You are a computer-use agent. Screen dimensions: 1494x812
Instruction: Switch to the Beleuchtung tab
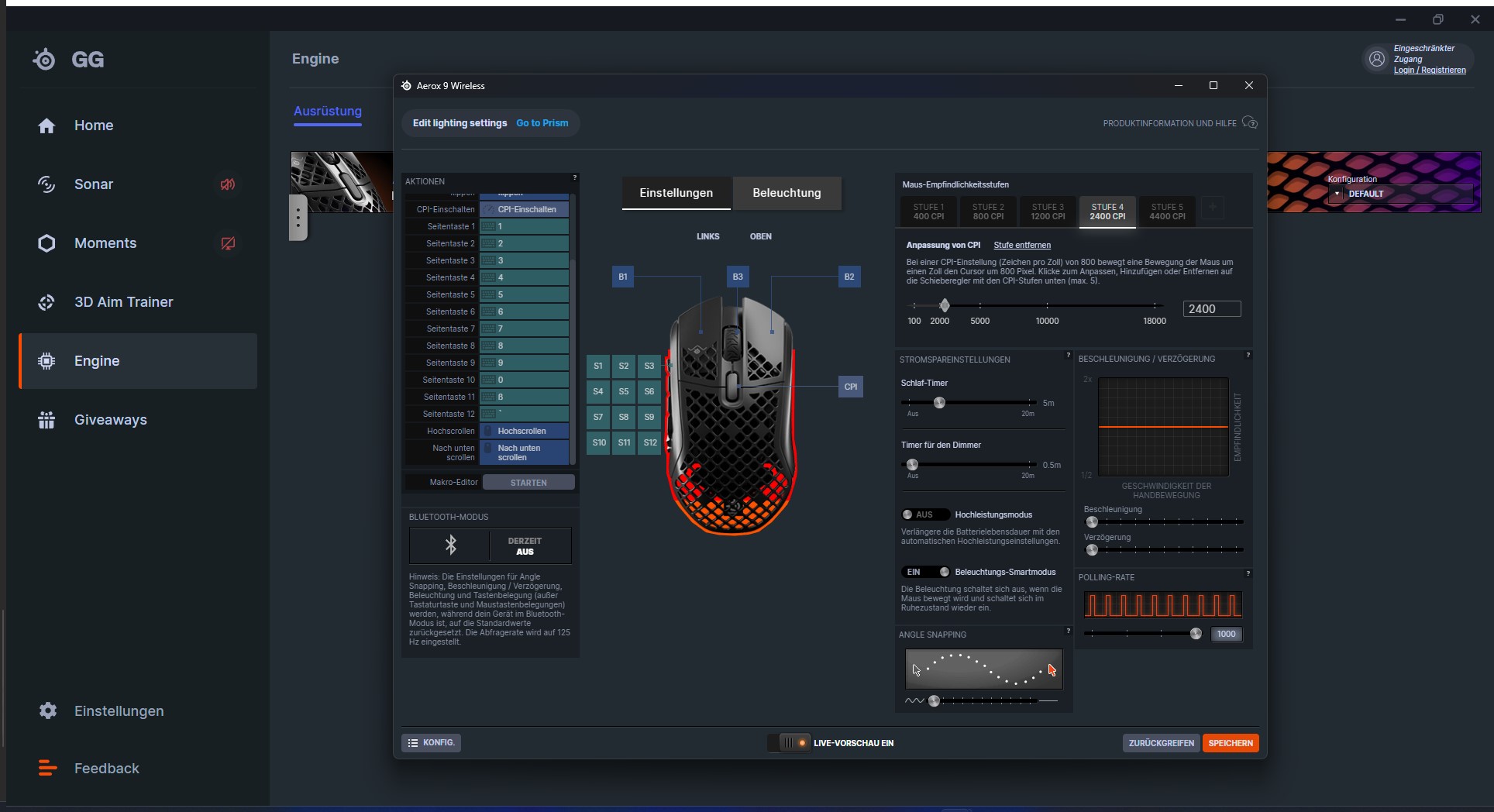pos(787,193)
